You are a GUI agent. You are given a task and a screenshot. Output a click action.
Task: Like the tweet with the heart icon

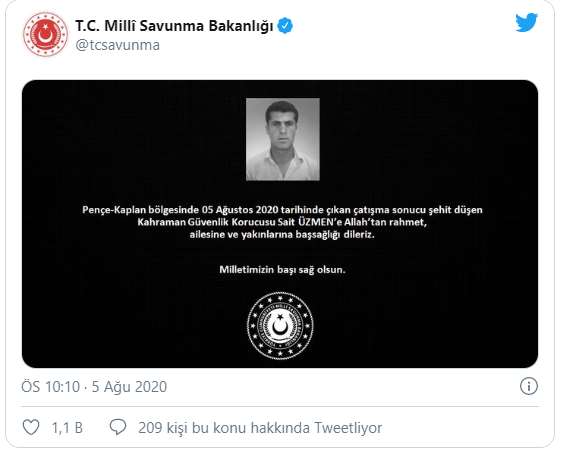pos(31,427)
